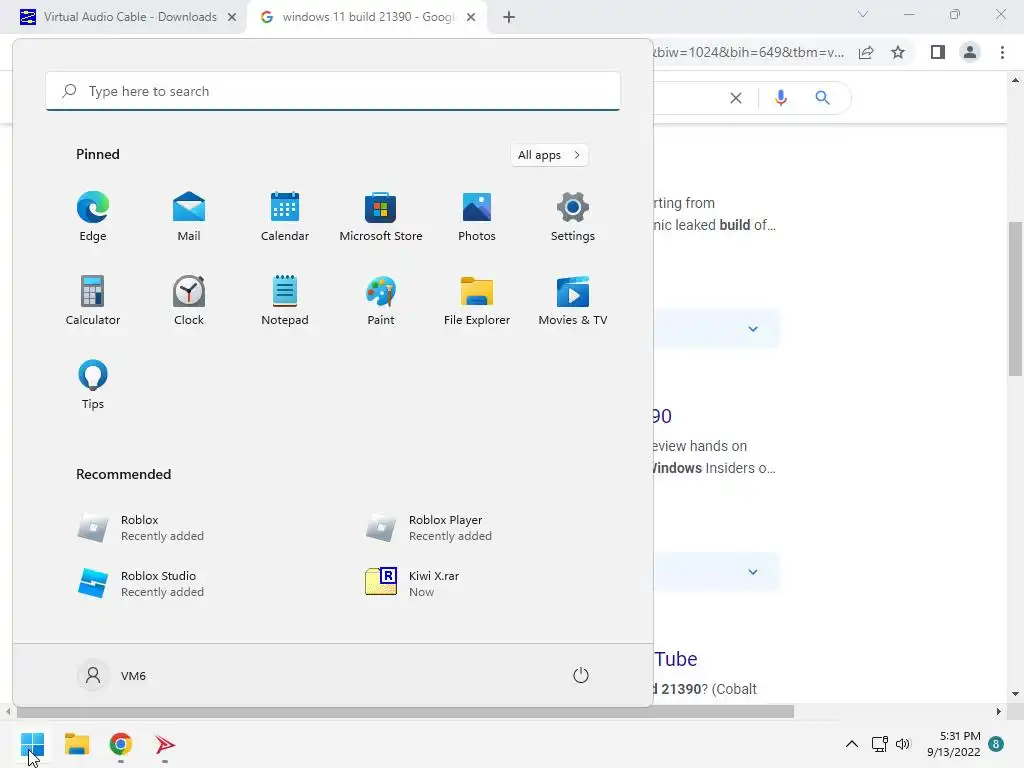This screenshot has width=1024, height=768.
Task: Open File Explorer in pinned section
Action: tap(477, 300)
